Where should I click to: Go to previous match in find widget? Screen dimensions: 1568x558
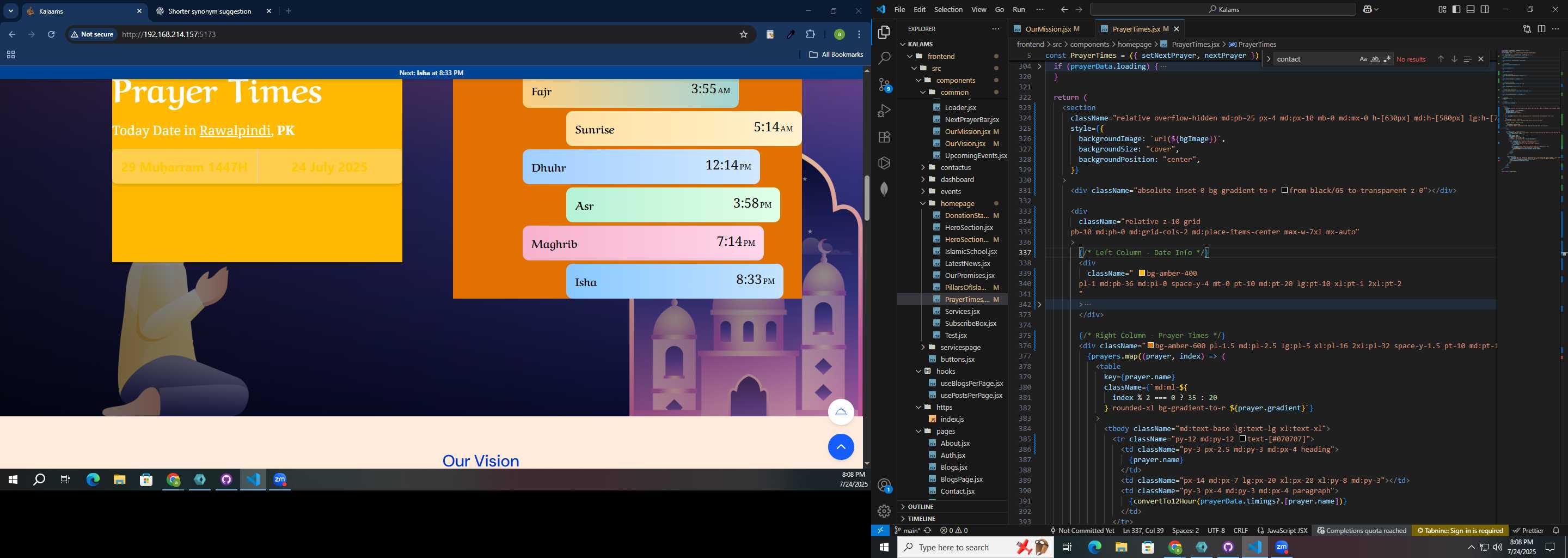1441,59
